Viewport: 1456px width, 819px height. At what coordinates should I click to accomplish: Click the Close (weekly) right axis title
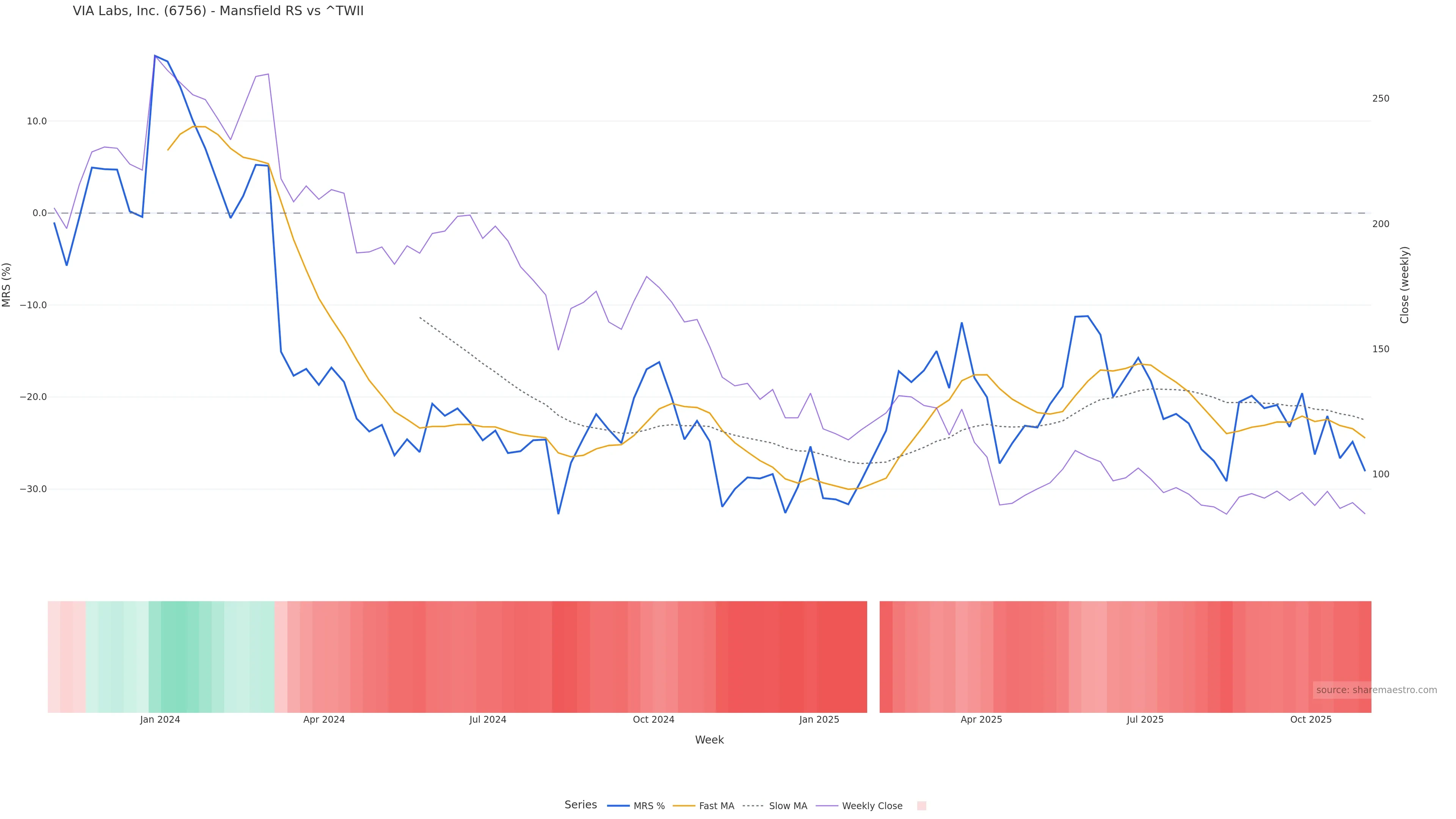click(1404, 285)
